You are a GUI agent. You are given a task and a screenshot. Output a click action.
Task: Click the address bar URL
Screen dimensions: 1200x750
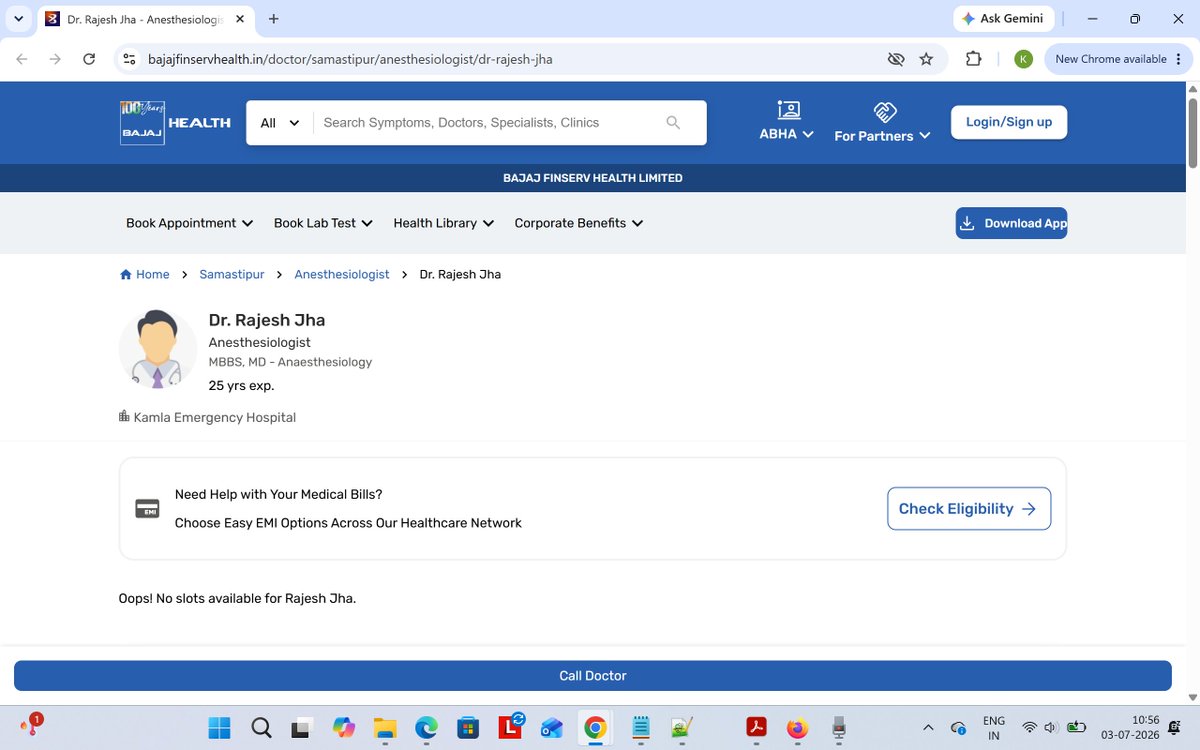point(350,59)
